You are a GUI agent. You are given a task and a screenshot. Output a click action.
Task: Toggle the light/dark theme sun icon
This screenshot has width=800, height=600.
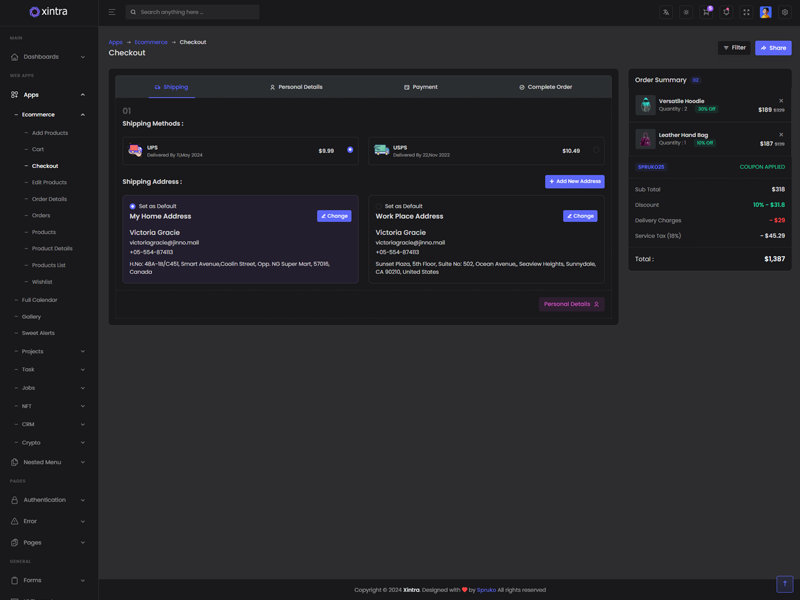point(686,12)
